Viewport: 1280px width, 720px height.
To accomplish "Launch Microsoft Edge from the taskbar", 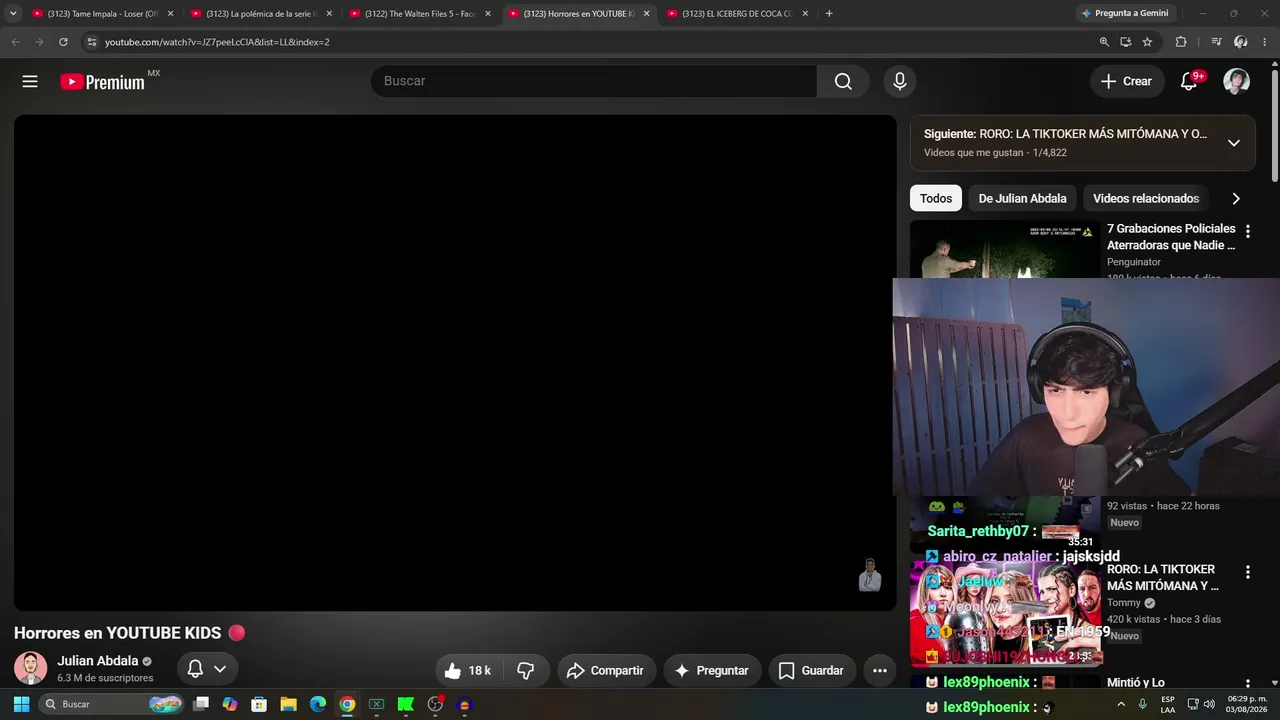I will click(x=318, y=704).
